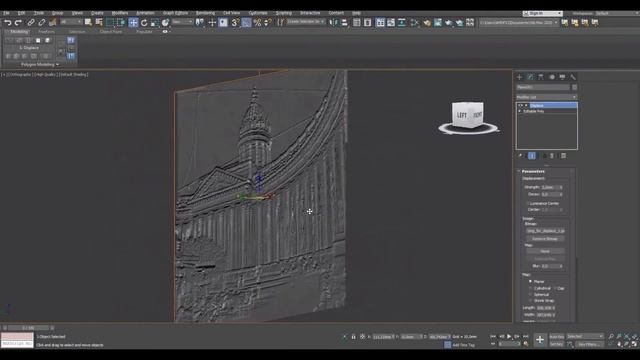Click the Set Key button

(x=556, y=344)
